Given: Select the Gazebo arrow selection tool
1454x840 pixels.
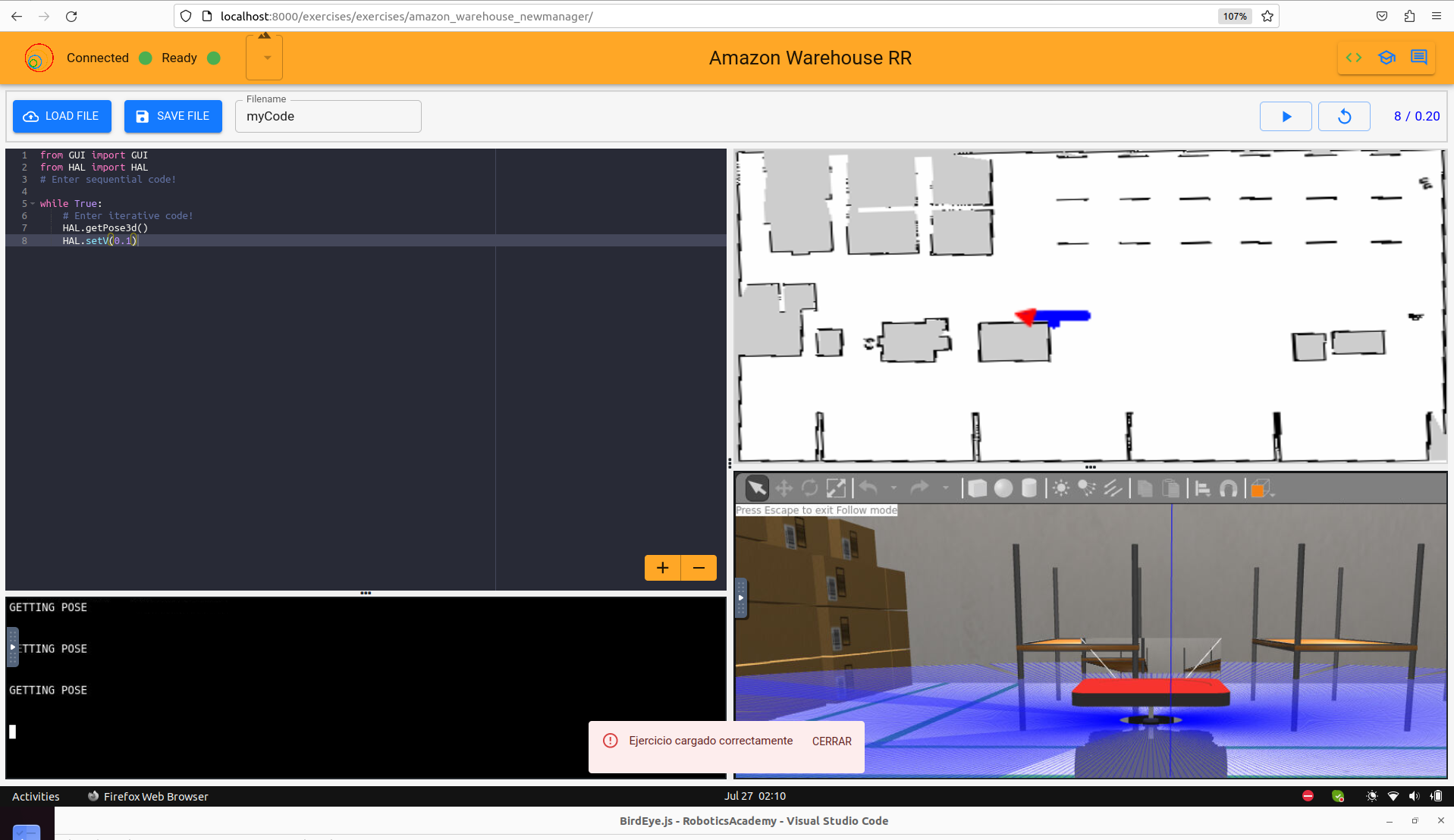Looking at the screenshot, I should pyautogui.click(x=757, y=488).
